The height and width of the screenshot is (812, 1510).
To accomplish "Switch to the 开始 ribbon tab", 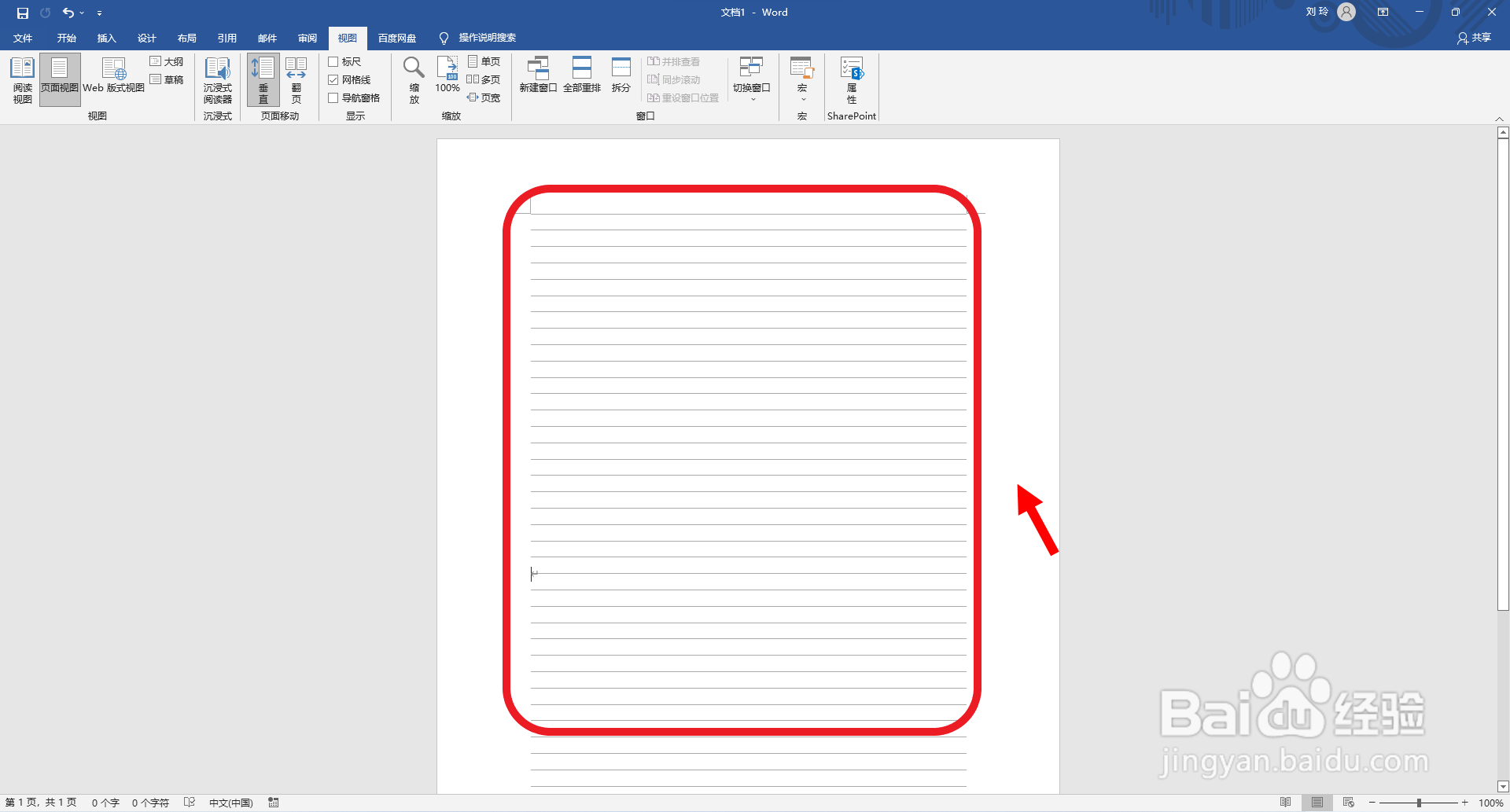I will pos(66,38).
